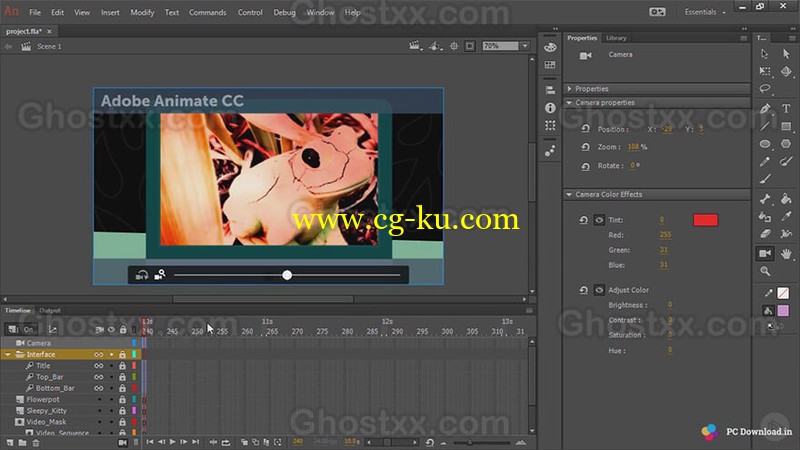Click the camera zoom slider handle
This screenshot has width=800, height=450.
287,276
